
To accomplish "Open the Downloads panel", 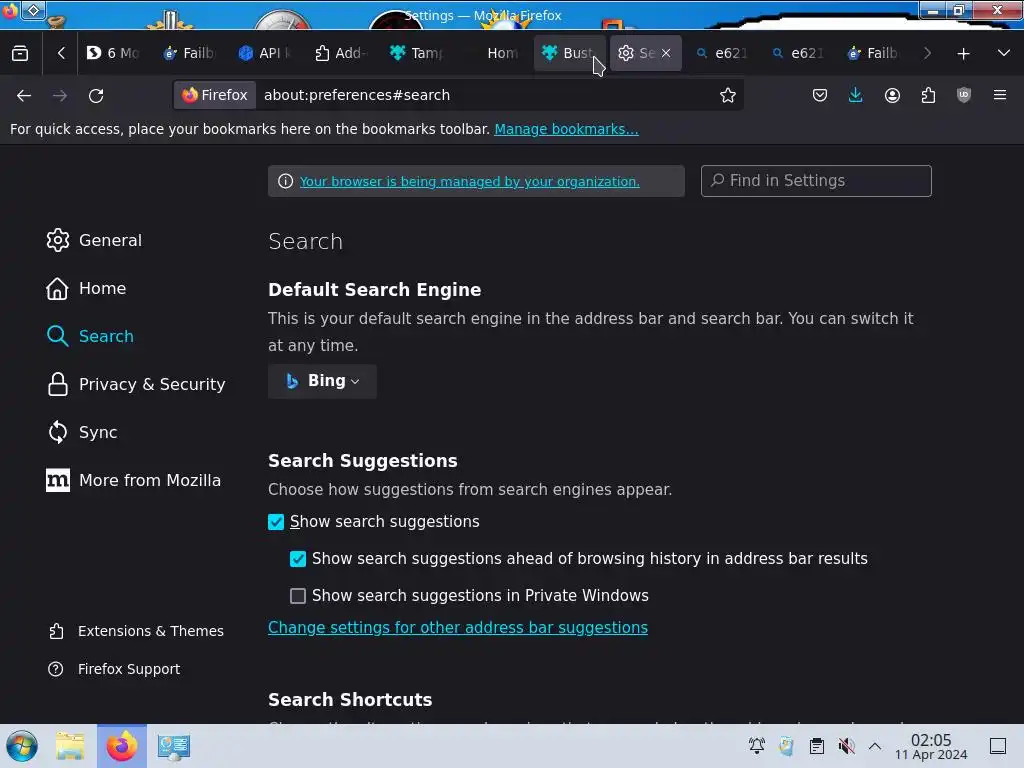I will (x=856, y=95).
